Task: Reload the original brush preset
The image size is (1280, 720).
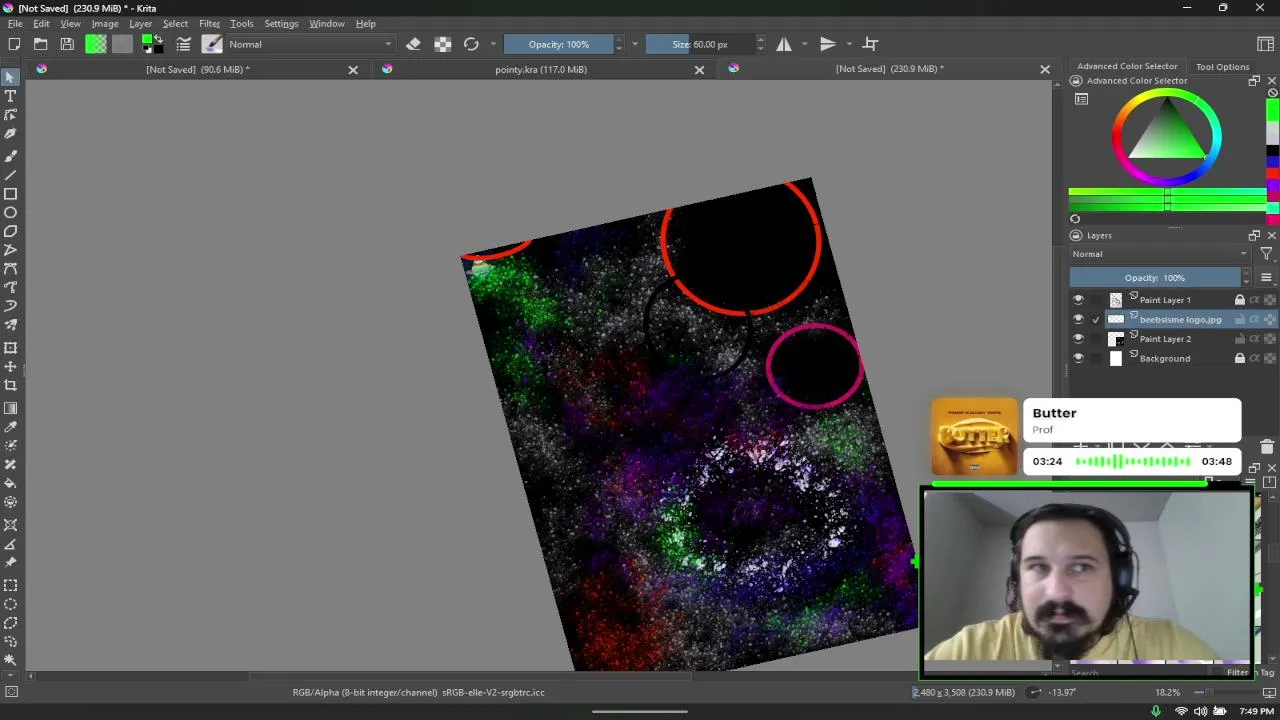Action: tap(471, 44)
